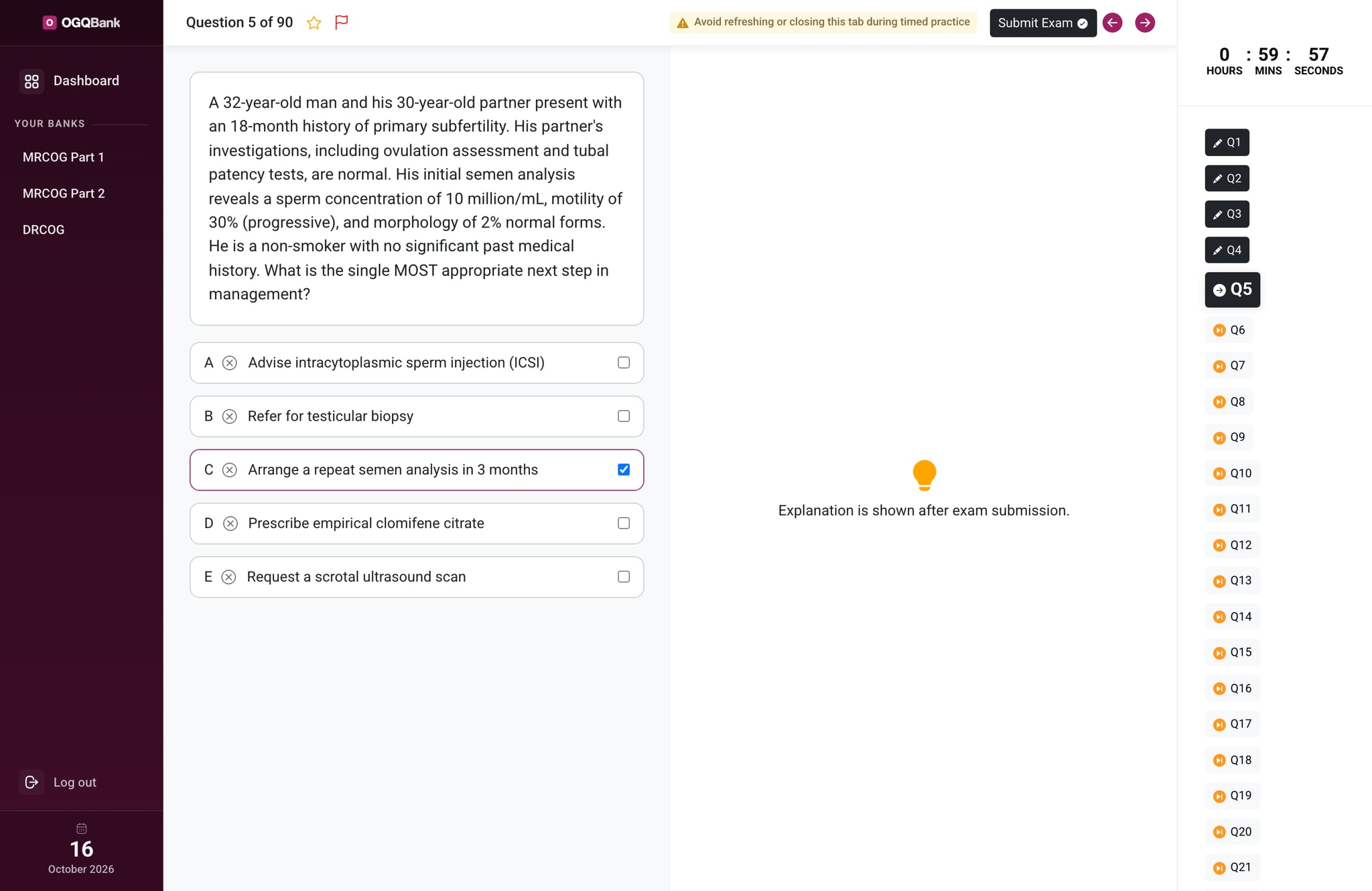Flag this question with red flag icon

click(x=342, y=23)
